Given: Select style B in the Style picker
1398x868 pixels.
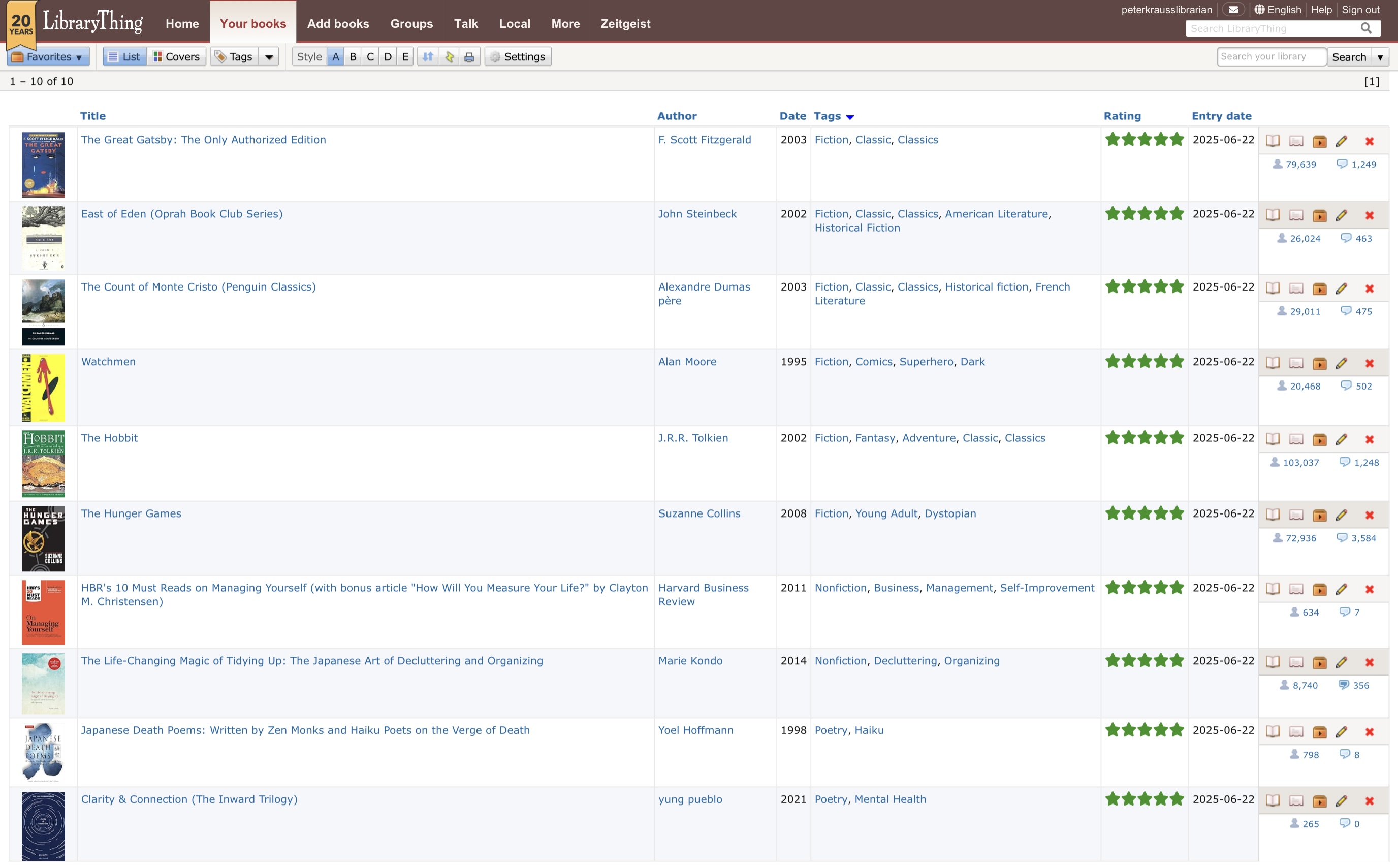Looking at the screenshot, I should pos(353,56).
